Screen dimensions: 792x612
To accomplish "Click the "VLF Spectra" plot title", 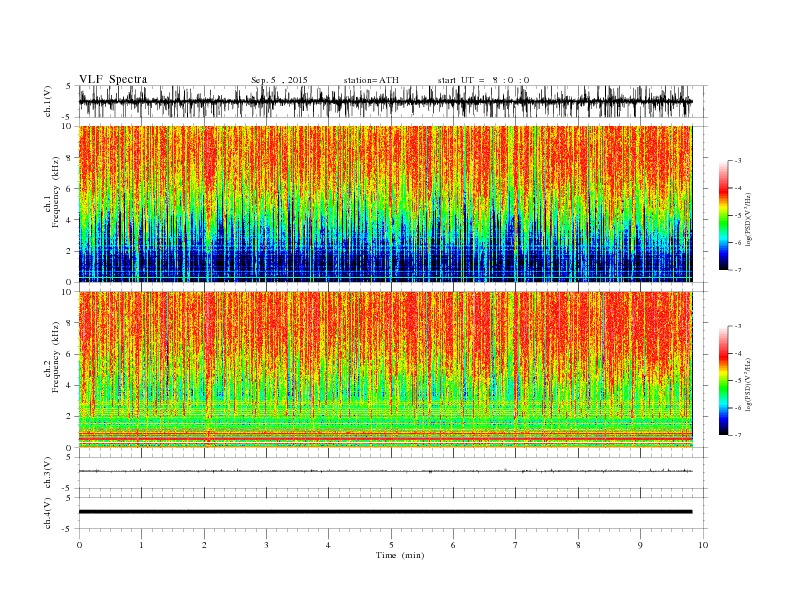I will pos(113,79).
